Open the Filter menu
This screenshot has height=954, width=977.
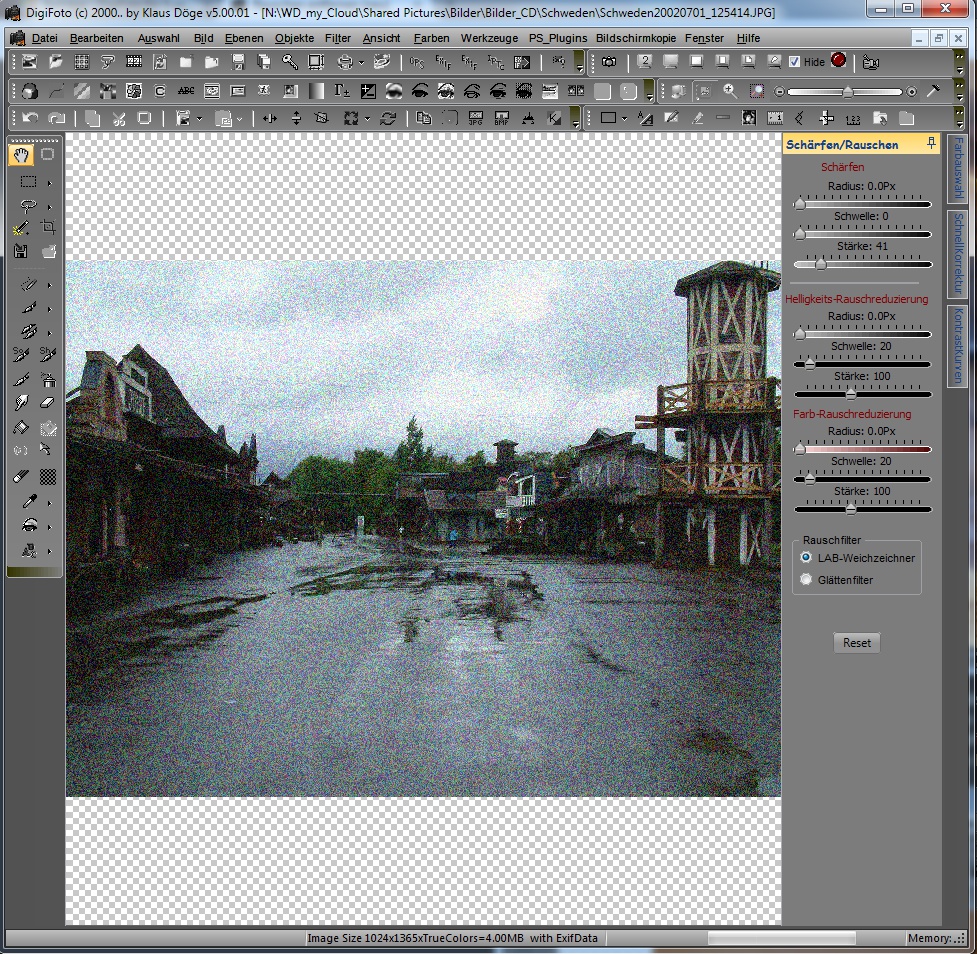point(337,38)
